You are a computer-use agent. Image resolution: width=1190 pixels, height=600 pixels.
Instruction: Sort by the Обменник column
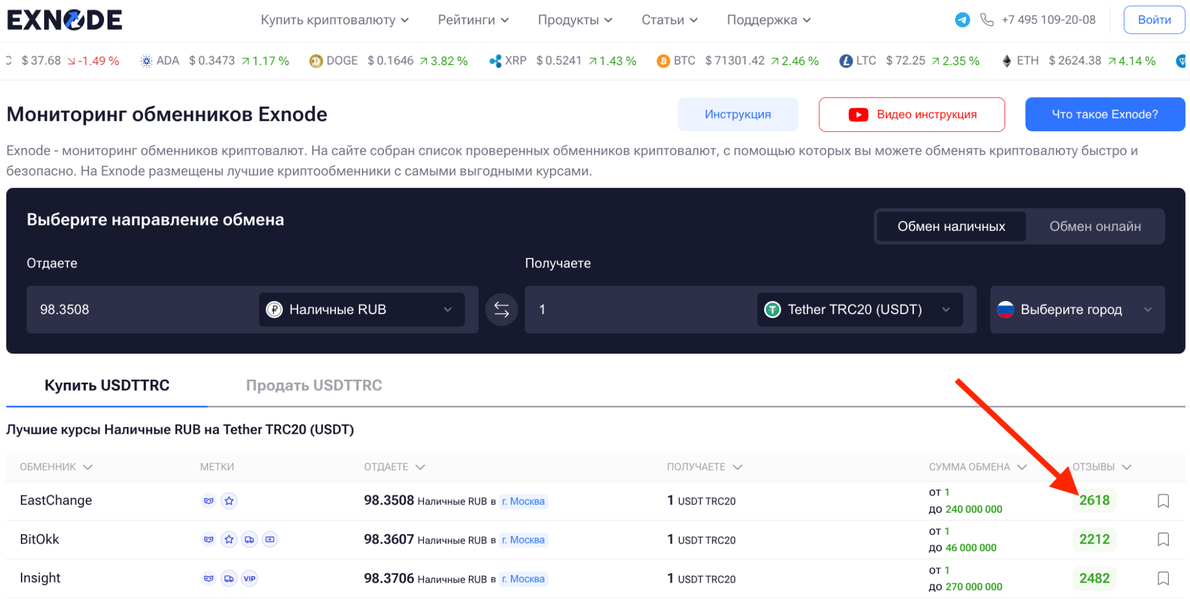[x=56, y=466]
